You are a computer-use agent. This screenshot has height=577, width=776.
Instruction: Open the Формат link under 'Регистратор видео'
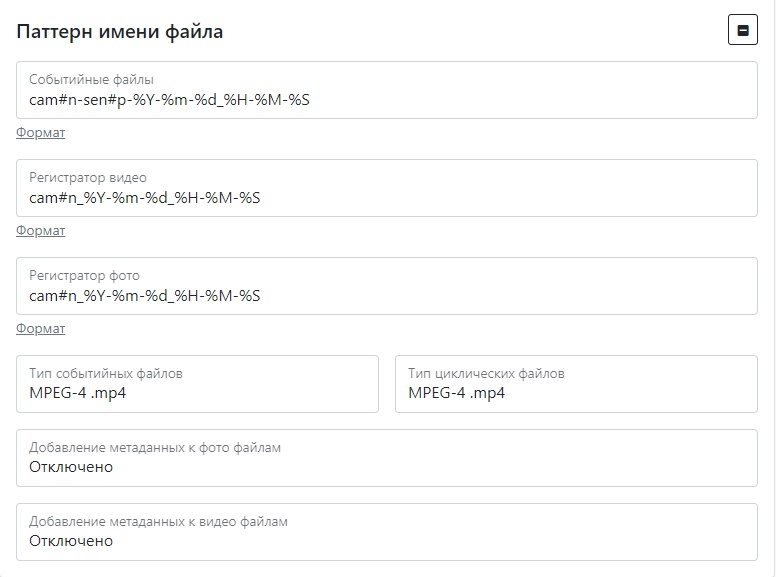(41, 231)
